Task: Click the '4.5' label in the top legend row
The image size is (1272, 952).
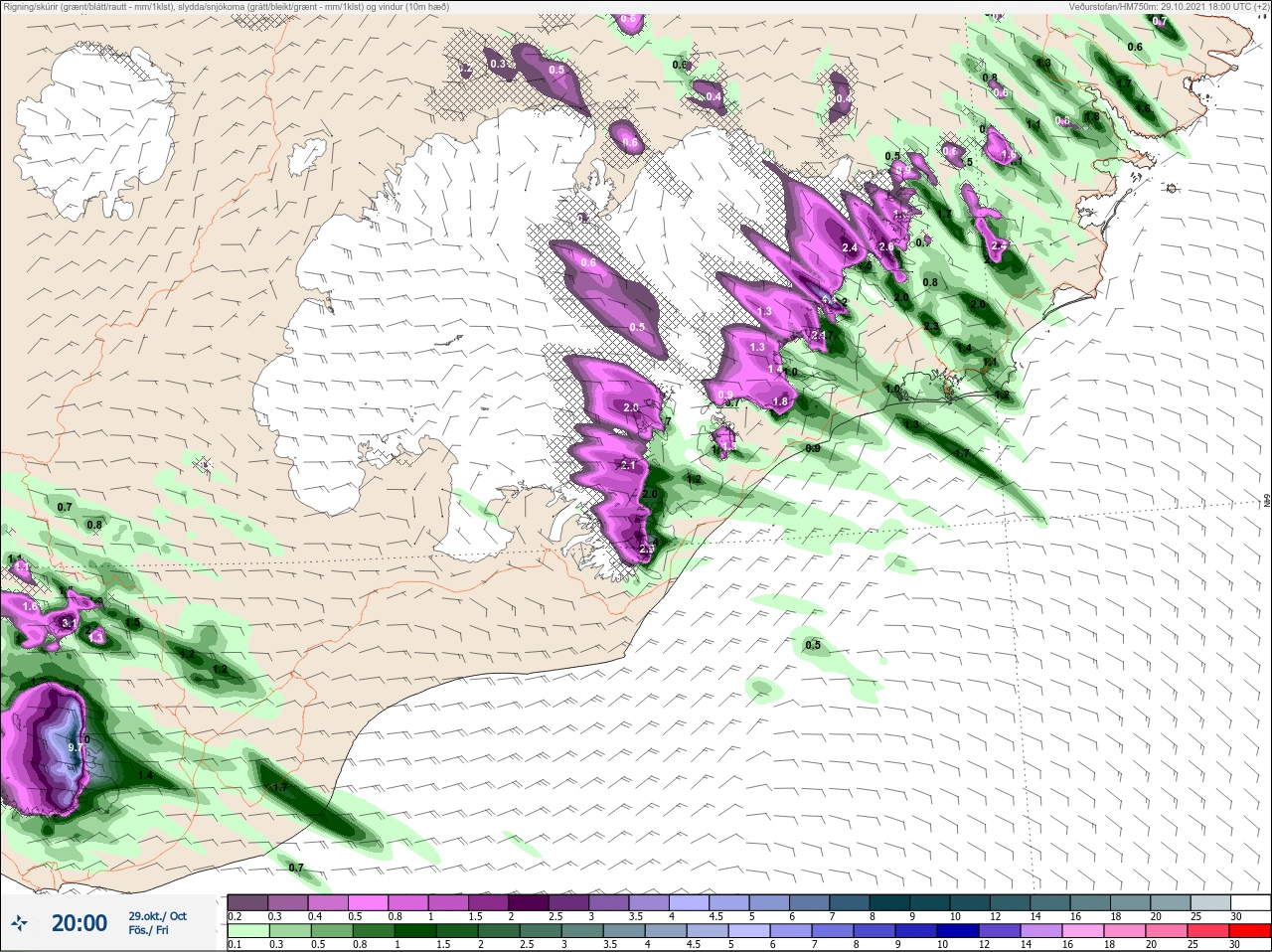Action: pos(715,916)
